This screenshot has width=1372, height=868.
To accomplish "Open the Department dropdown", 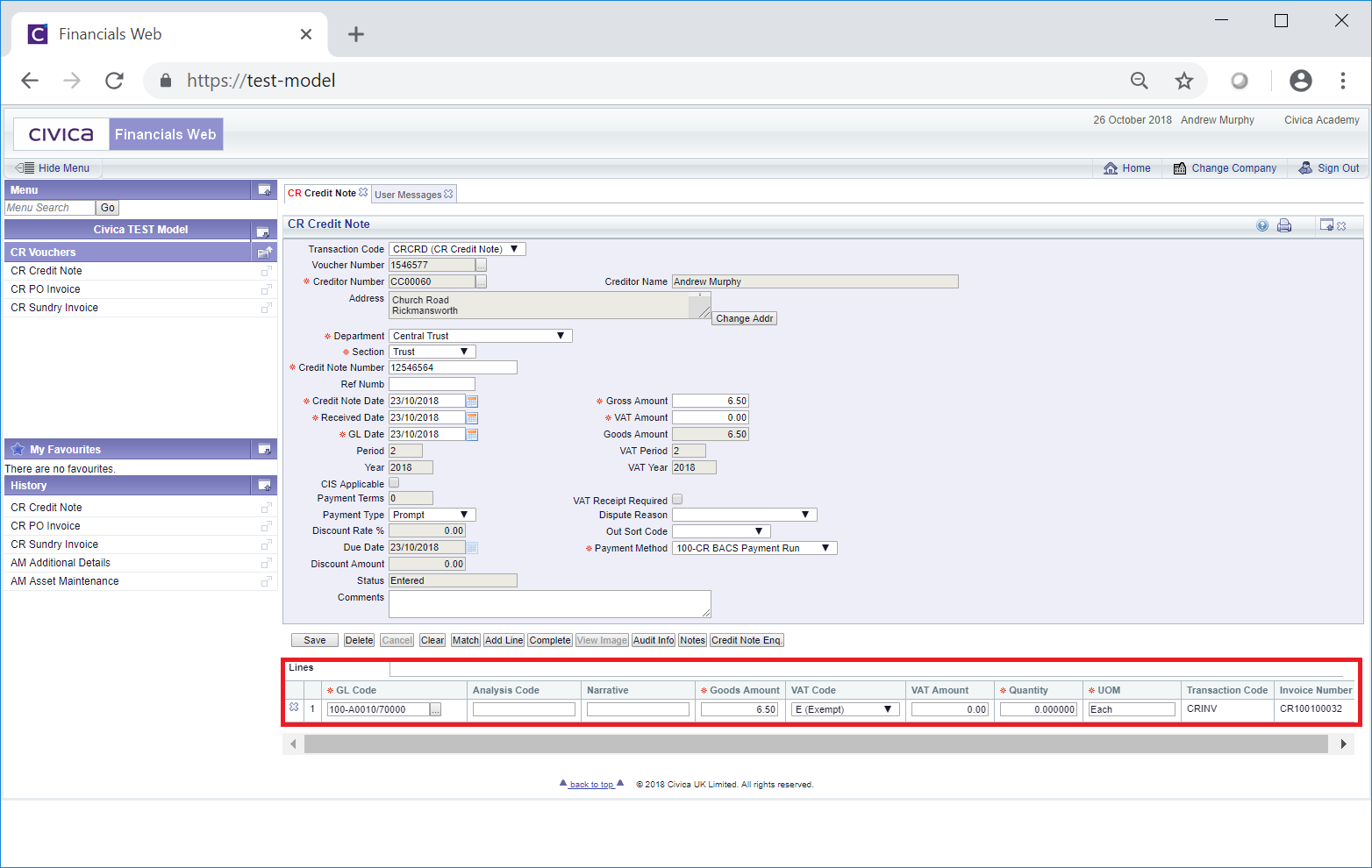I will [481, 336].
